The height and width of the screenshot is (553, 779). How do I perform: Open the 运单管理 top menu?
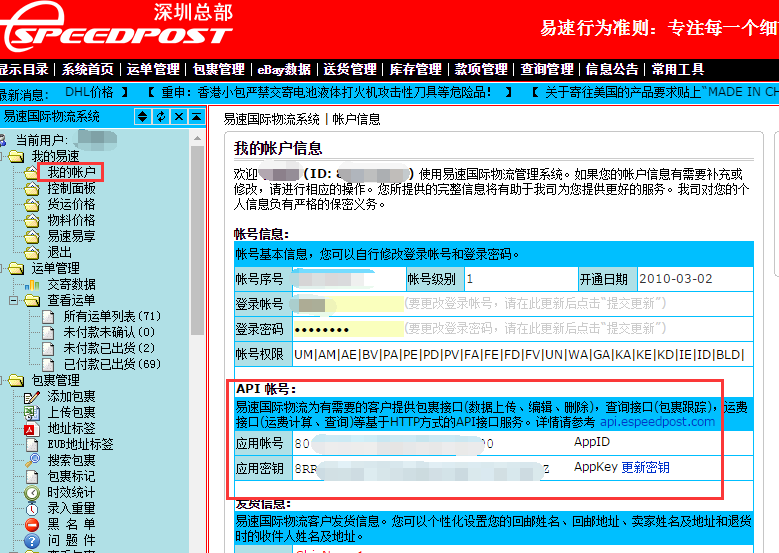click(x=153, y=69)
